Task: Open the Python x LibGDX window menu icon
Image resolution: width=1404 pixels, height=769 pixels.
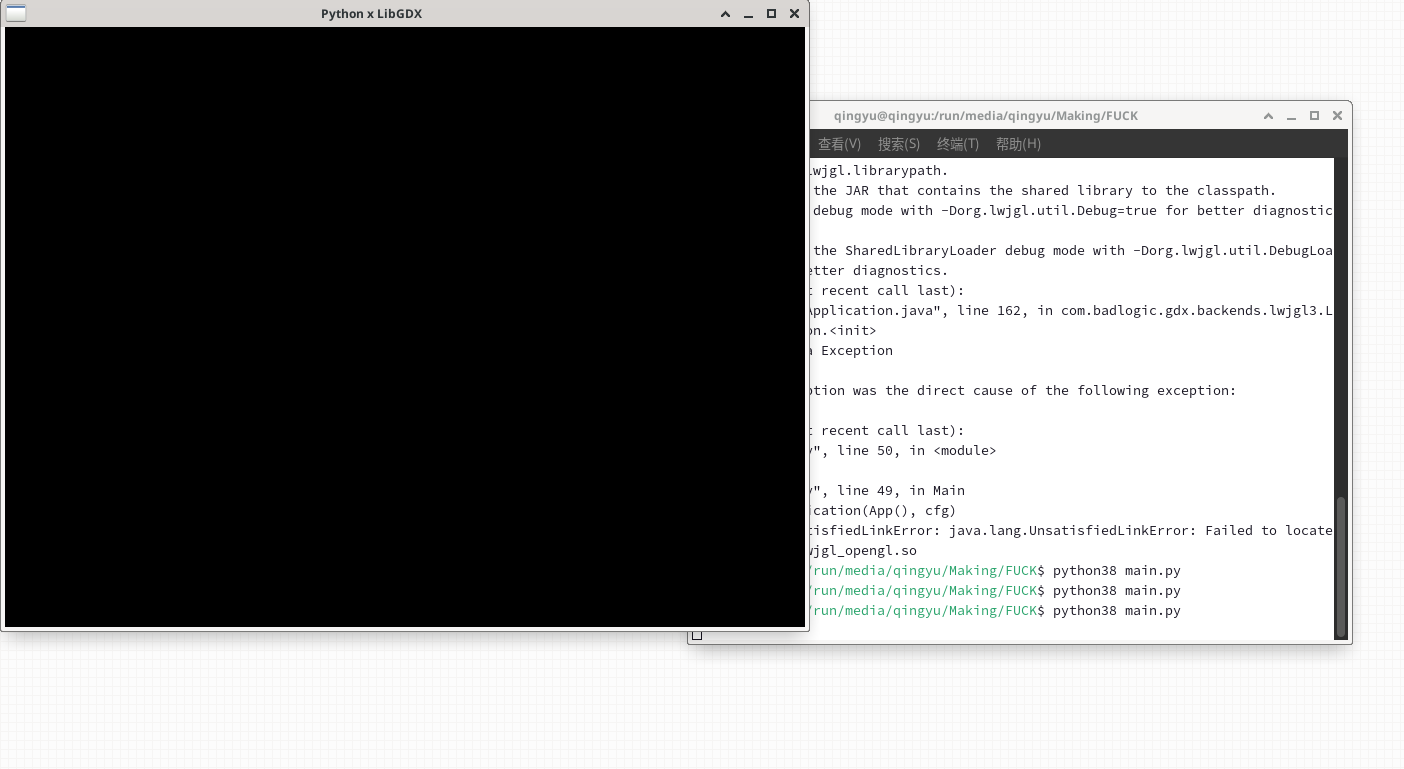Action: pyautogui.click(x=16, y=14)
